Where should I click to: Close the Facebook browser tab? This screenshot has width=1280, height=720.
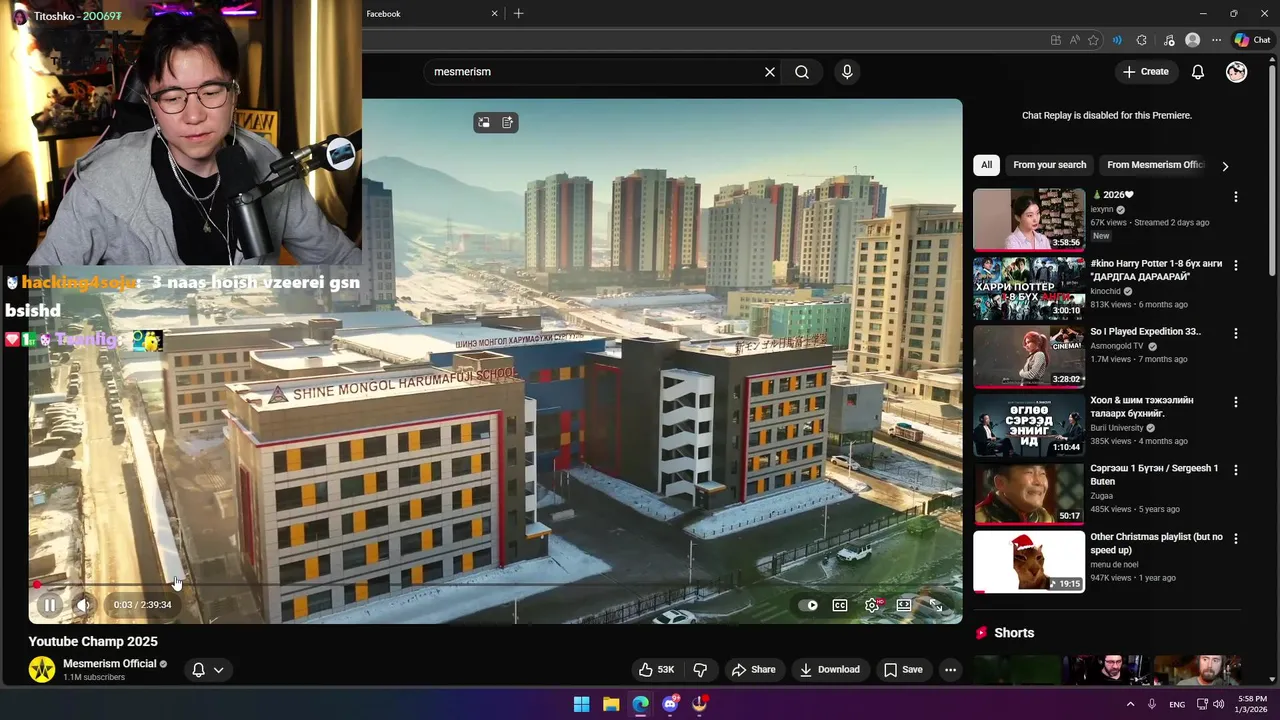pyautogui.click(x=494, y=14)
